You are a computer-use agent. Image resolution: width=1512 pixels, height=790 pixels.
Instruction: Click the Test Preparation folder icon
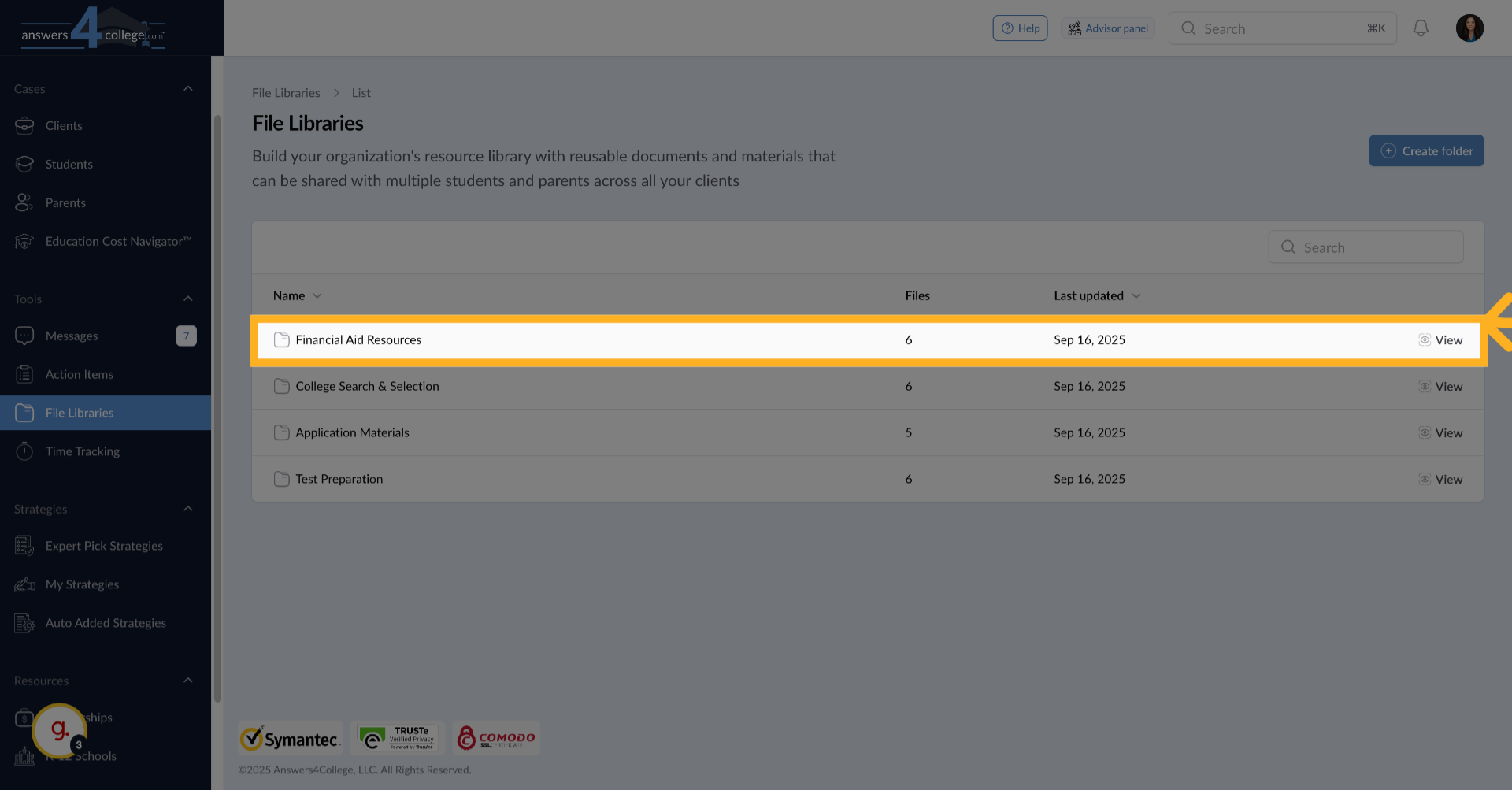pos(281,479)
